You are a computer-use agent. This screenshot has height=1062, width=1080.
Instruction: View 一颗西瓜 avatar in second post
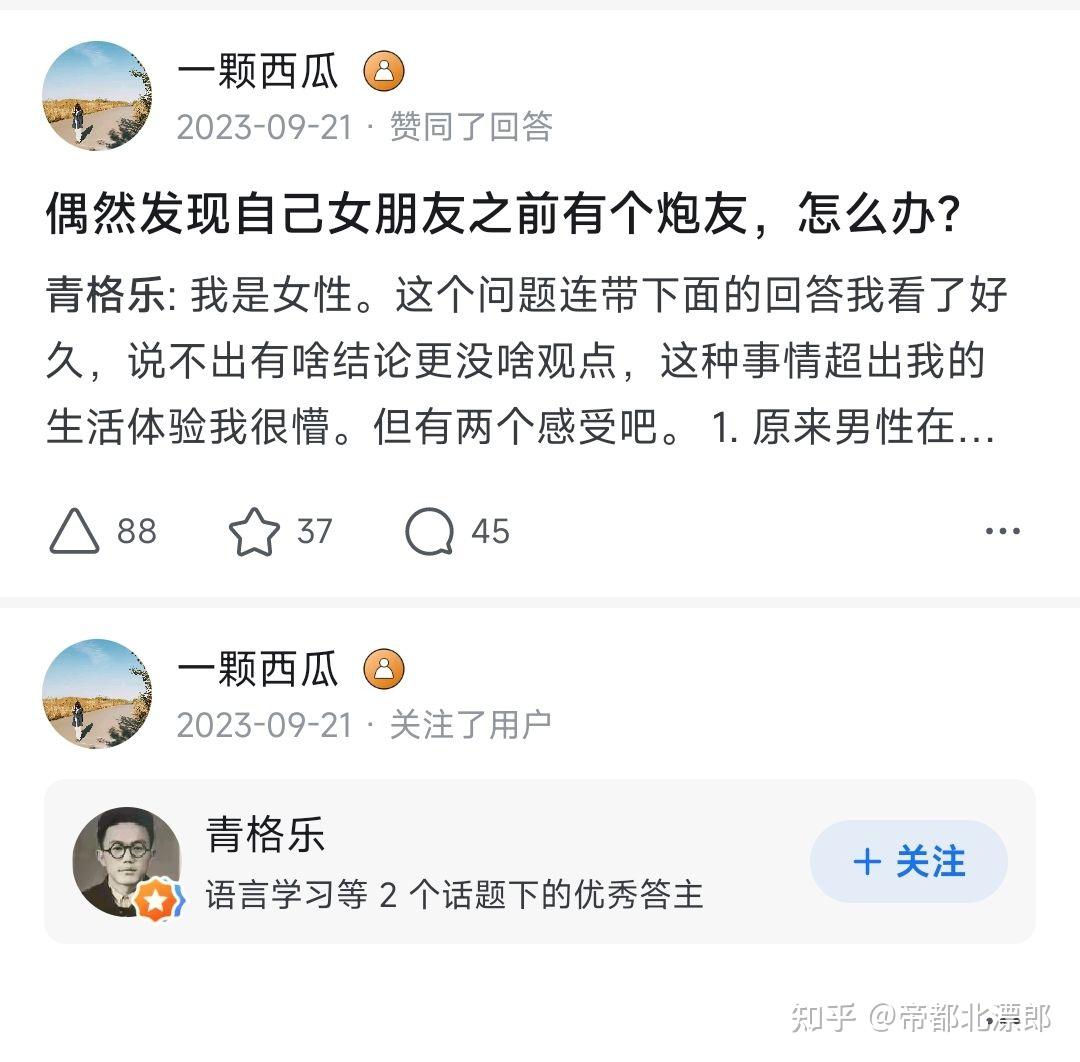tap(97, 694)
